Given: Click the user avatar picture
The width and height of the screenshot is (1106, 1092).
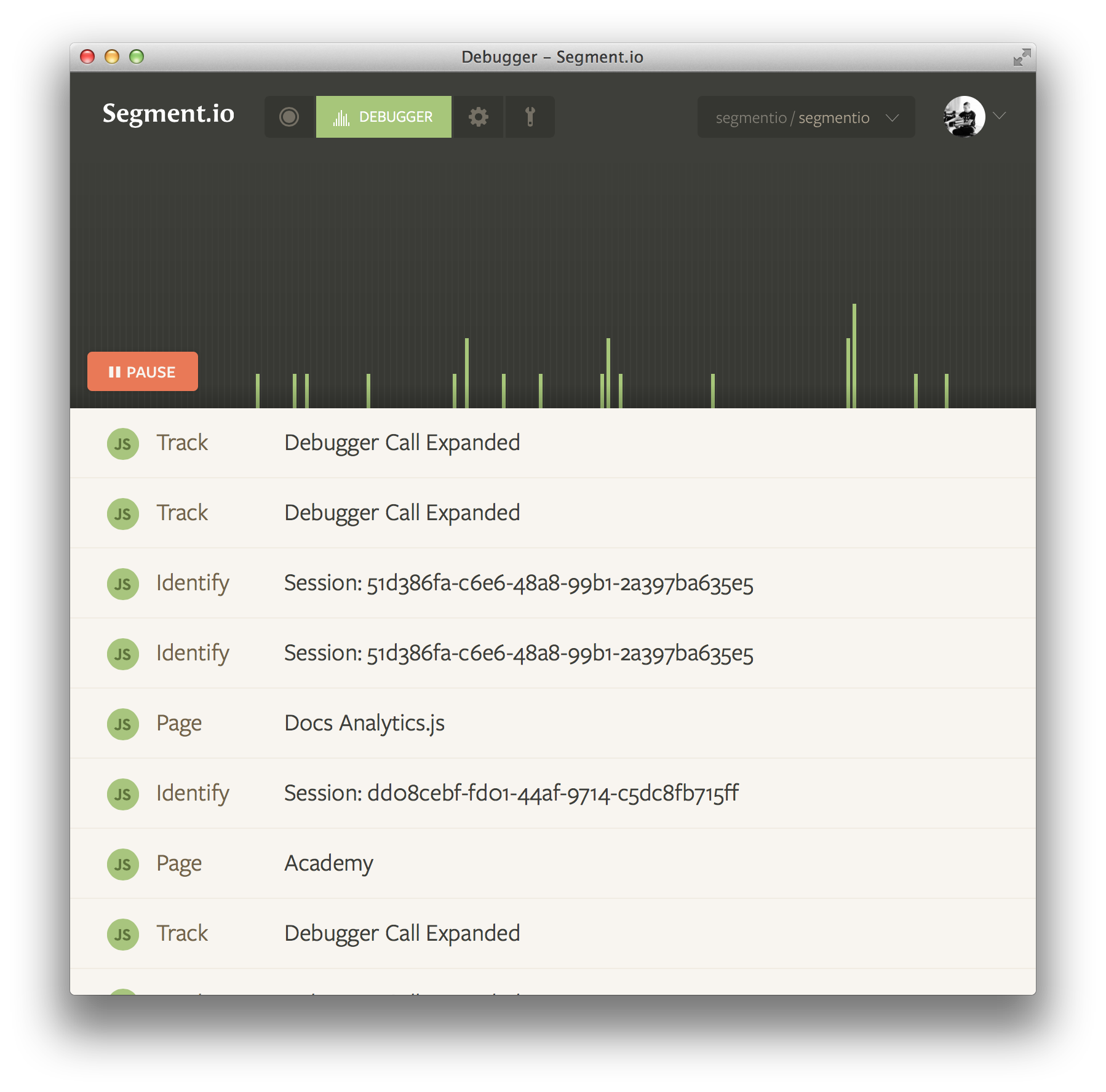Looking at the screenshot, I should pos(964,116).
